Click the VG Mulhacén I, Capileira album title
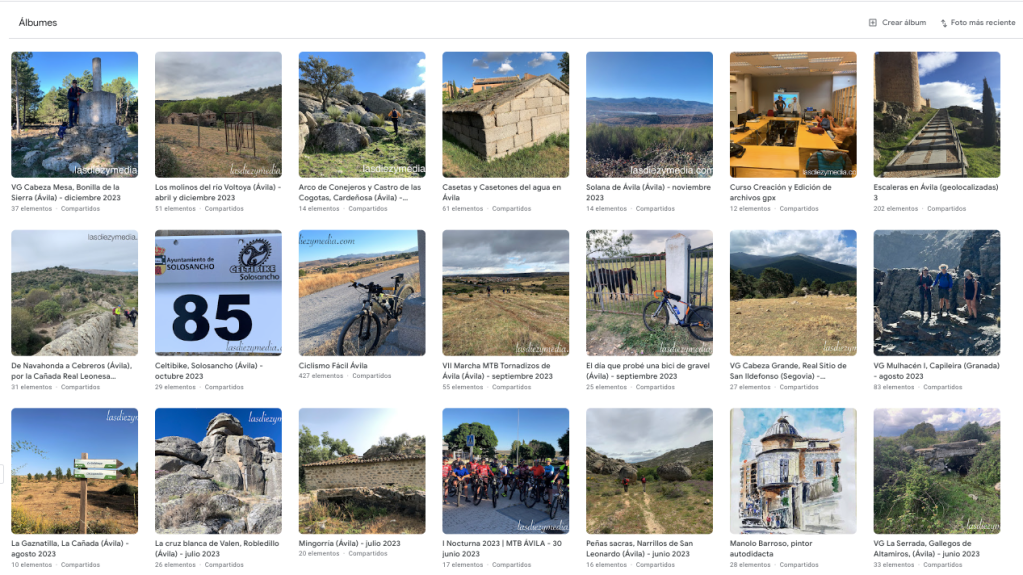Viewport: 1023px width, 575px height. pos(936,371)
